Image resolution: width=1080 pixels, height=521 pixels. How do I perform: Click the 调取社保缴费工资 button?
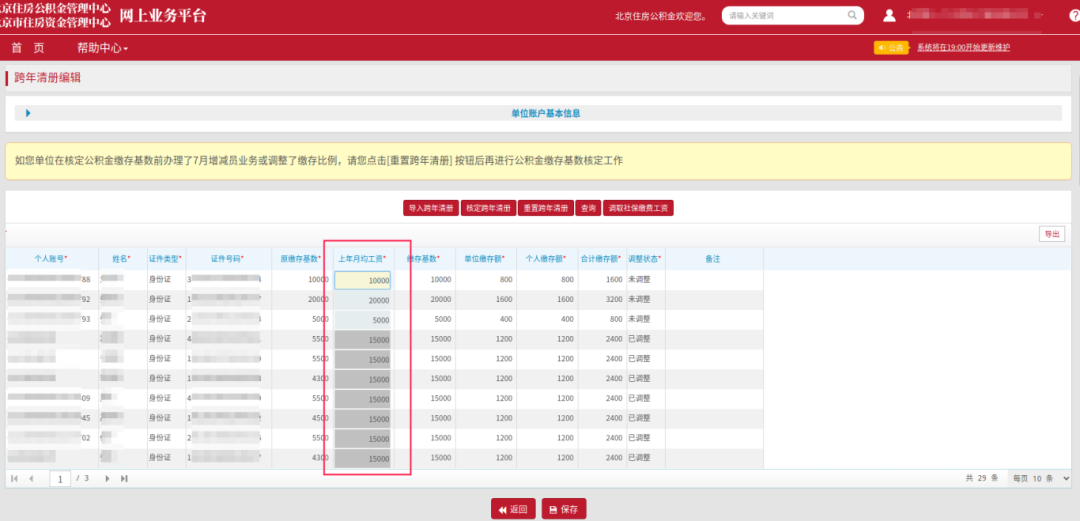(x=638, y=208)
